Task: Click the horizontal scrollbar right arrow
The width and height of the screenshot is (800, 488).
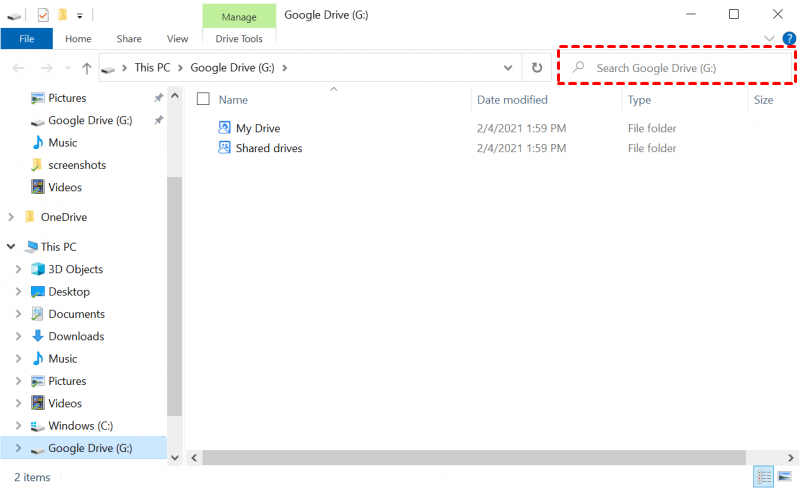Action: pyautogui.click(x=790, y=458)
